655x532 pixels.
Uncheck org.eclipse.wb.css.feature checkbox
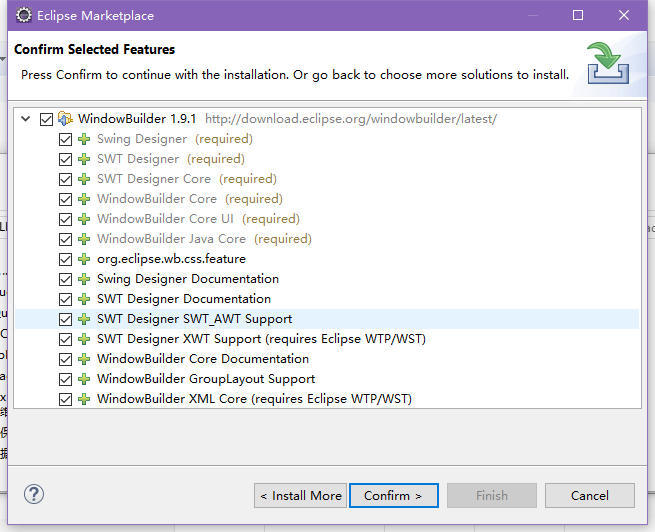[65, 260]
